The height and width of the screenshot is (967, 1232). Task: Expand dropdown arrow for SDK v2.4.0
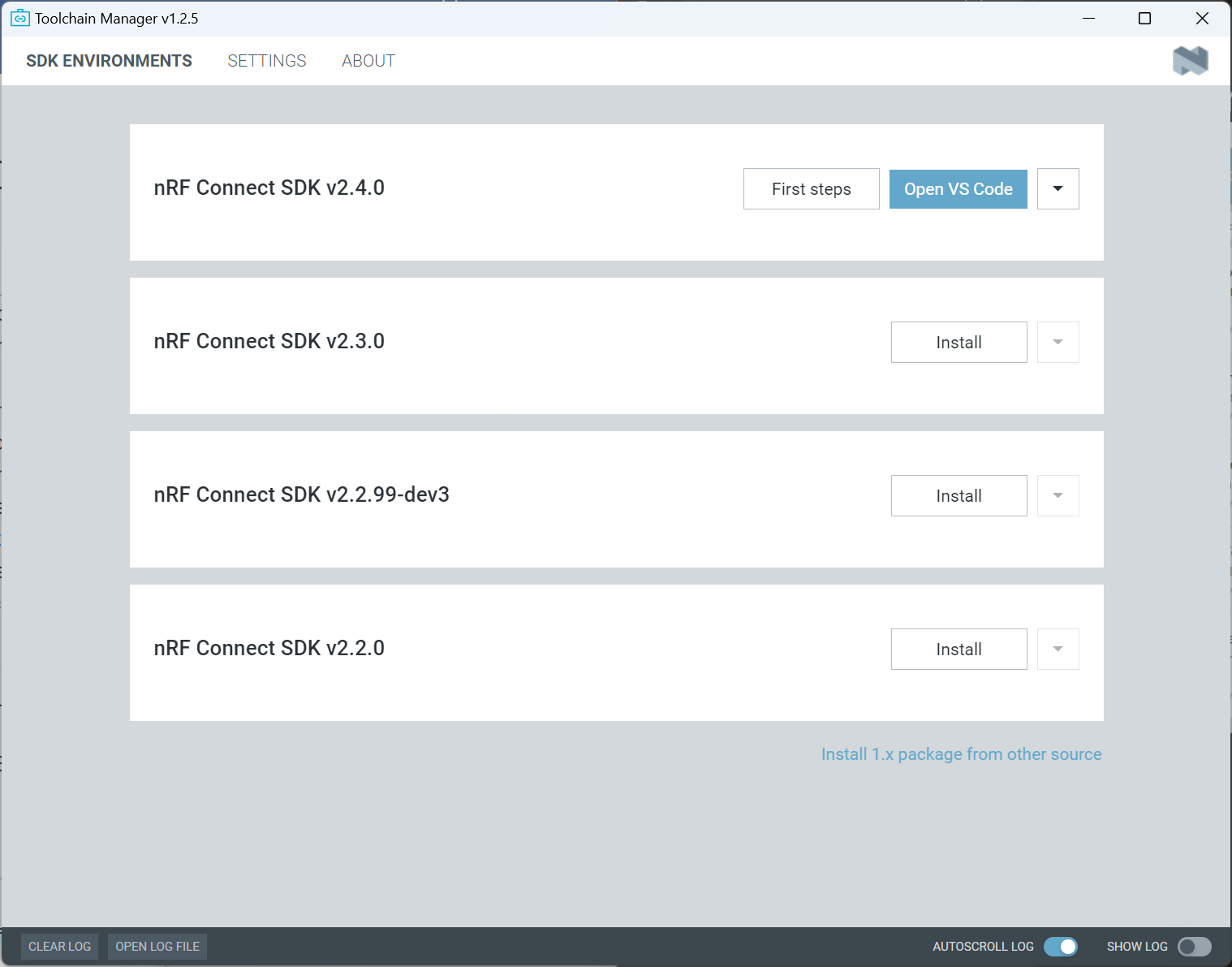(x=1058, y=189)
